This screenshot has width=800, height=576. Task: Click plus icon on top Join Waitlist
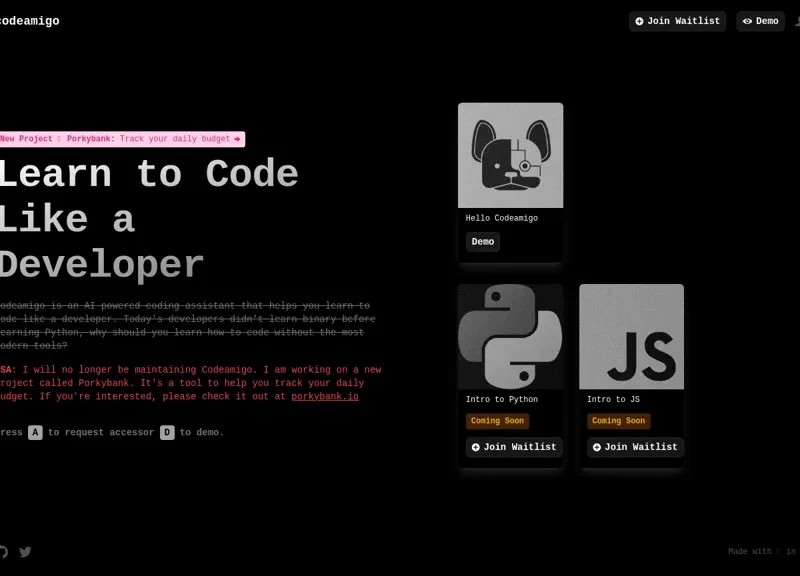(639, 21)
